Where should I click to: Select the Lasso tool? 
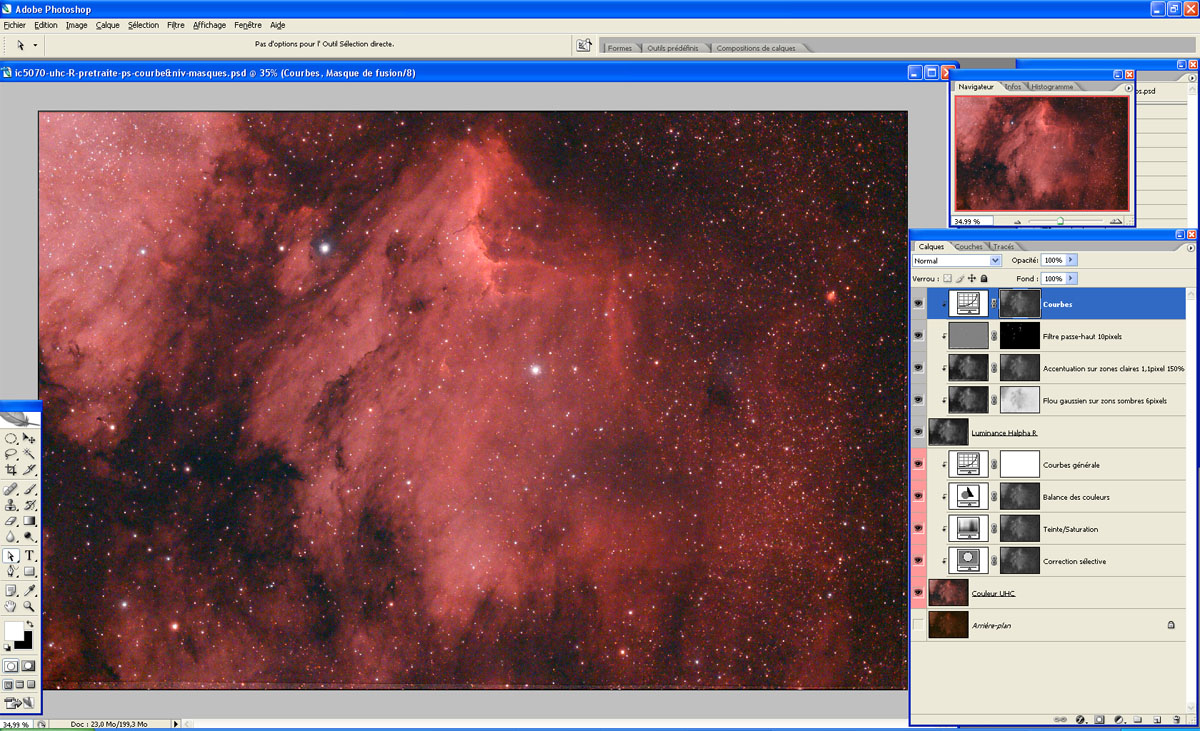point(10,453)
